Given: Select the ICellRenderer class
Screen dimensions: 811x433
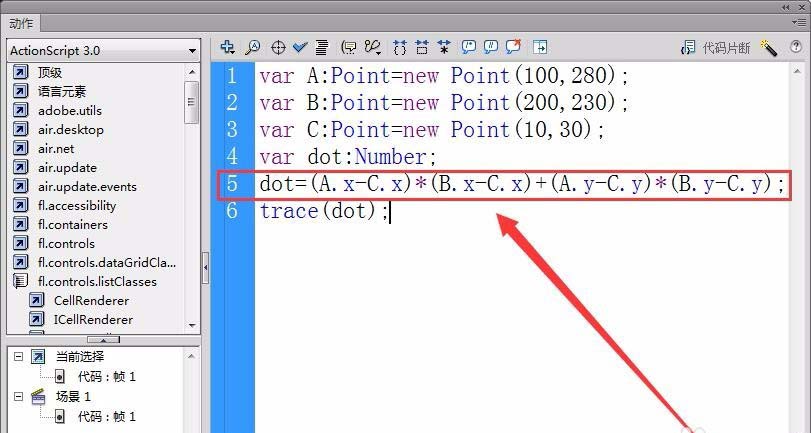Looking at the screenshot, I should [x=93, y=320].
